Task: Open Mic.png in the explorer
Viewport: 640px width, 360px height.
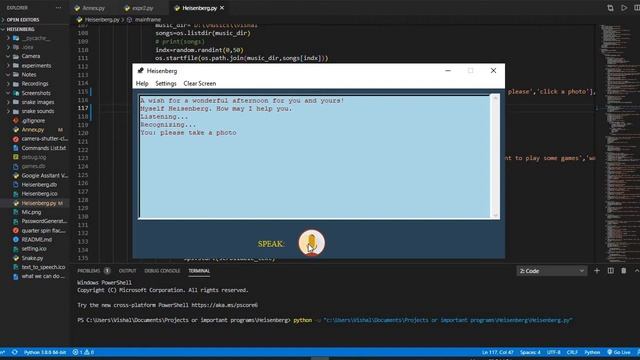Action: (x=31, y=212)
